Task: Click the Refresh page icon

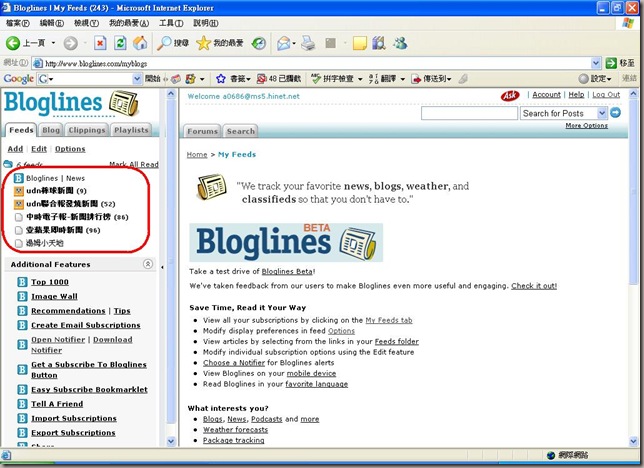Action: (120, 43)
